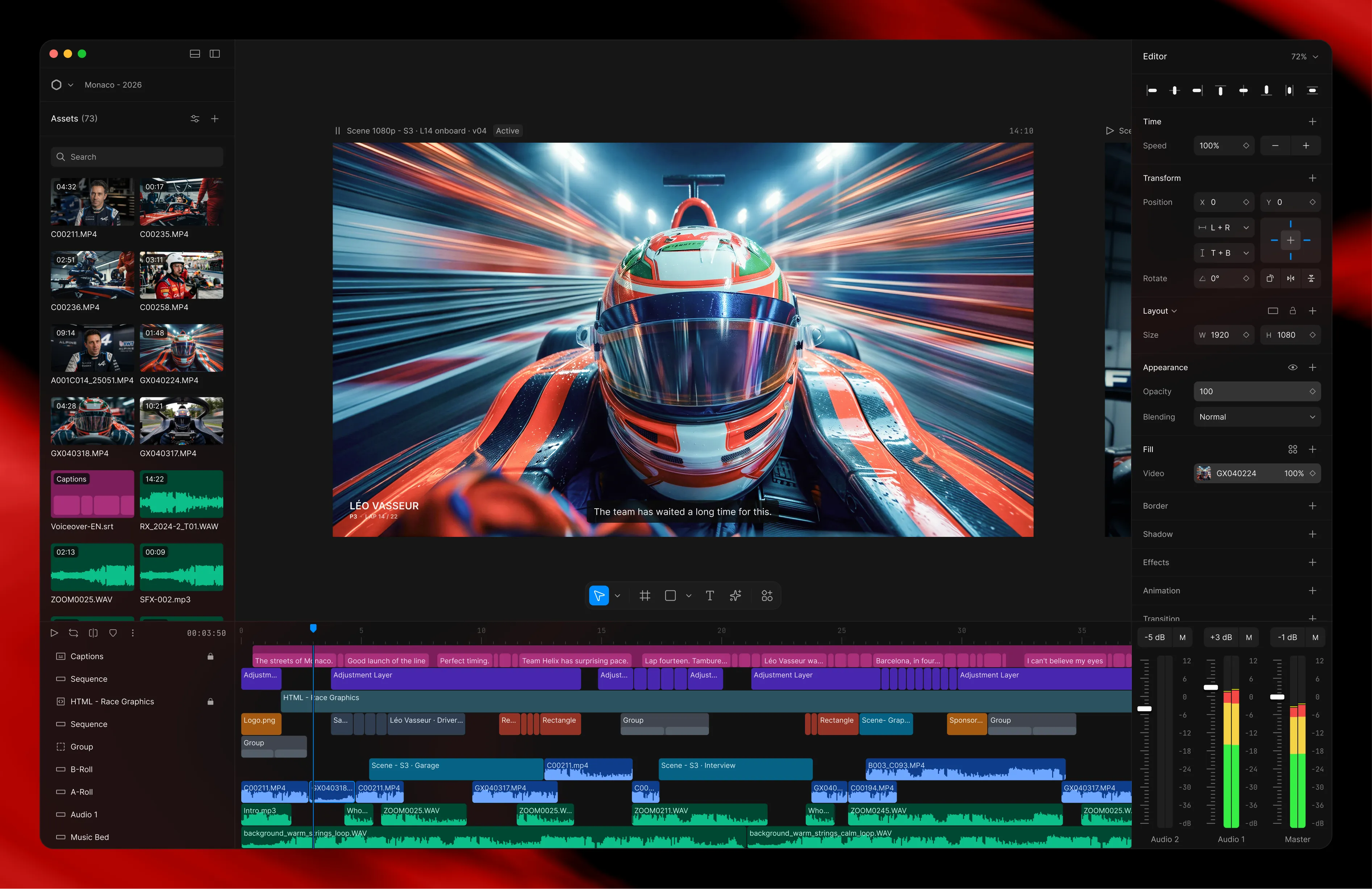Viewport: 1372px width, 889px height.
Task: Open the 72% zoom dropdown
Action: click(x=1305, y=57)
